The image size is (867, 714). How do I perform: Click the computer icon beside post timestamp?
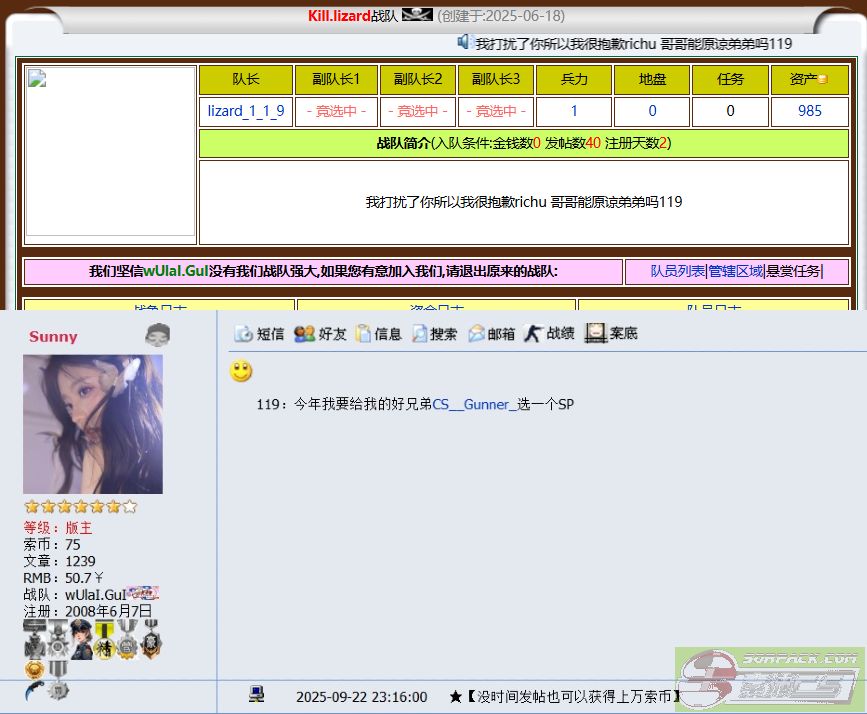pyautogui.click(x=257, y=694)
